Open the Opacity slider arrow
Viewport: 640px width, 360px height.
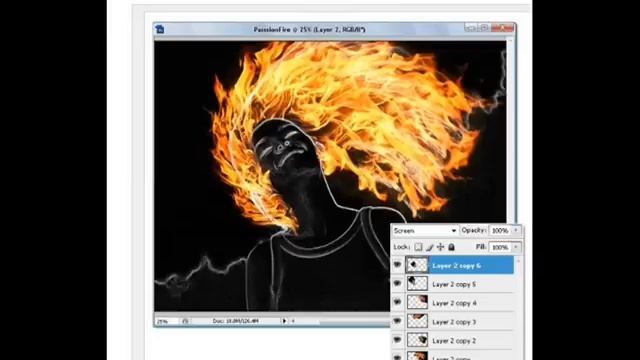coord(516,231)
